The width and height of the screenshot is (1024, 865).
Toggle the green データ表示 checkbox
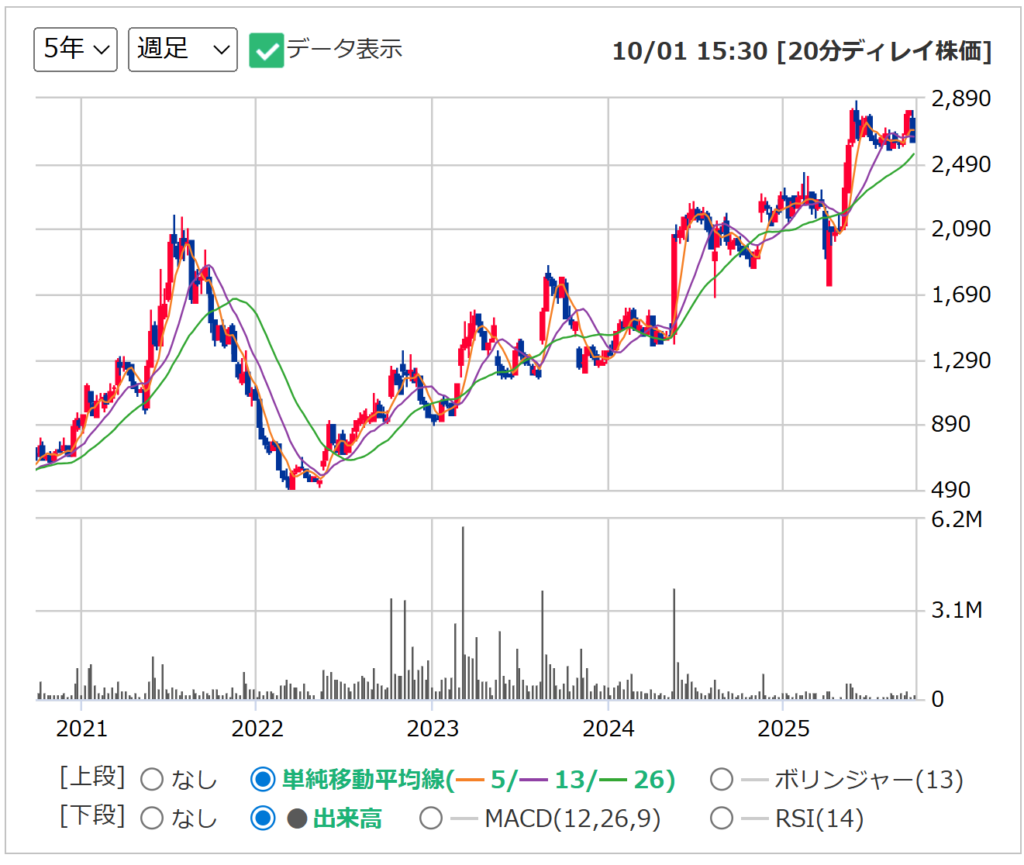pos(266,49)
